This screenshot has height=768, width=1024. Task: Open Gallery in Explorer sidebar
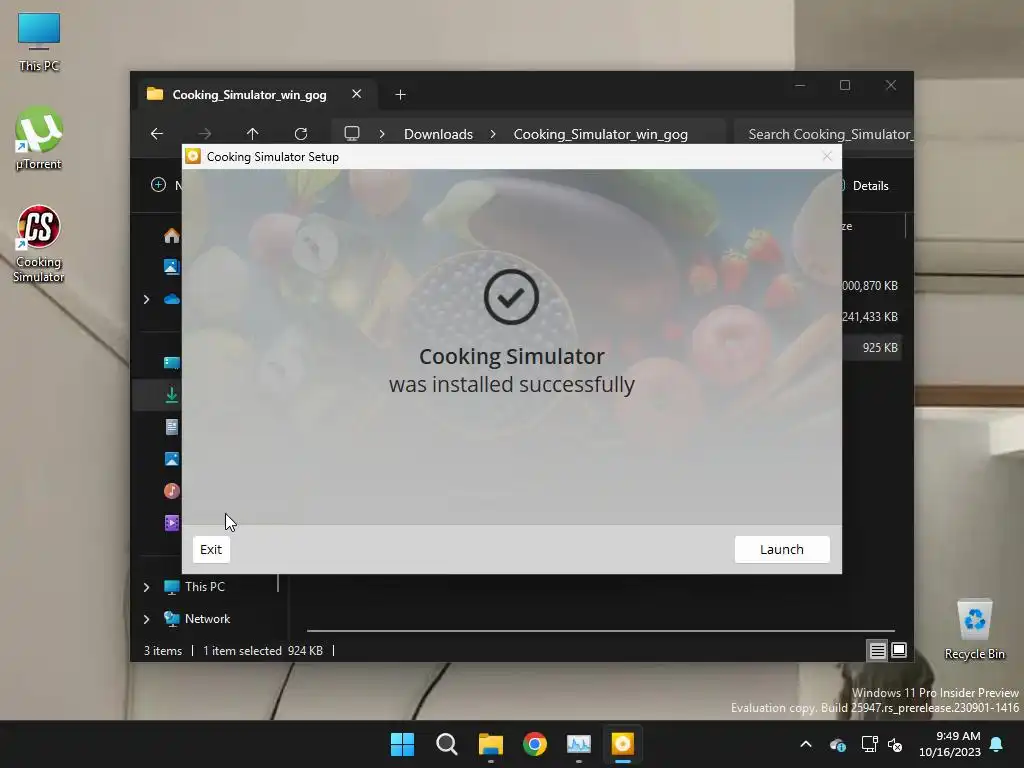tap(172, 266)
